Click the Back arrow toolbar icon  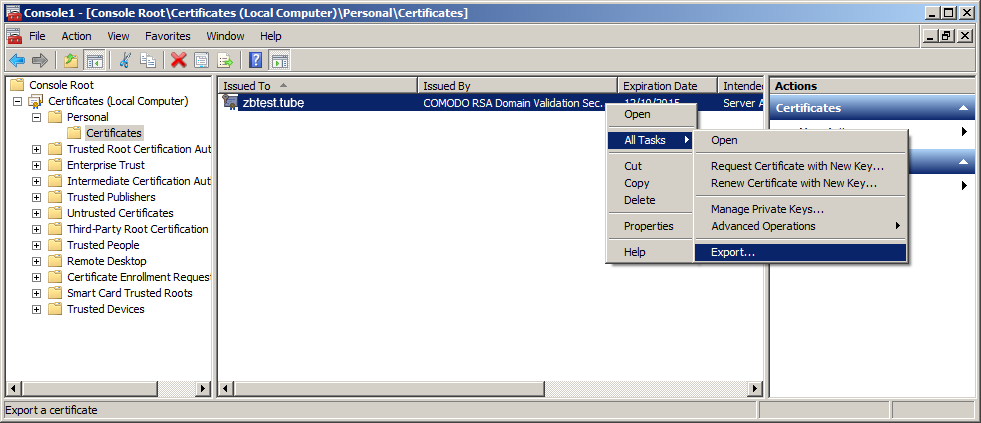(x=16, y=60)
